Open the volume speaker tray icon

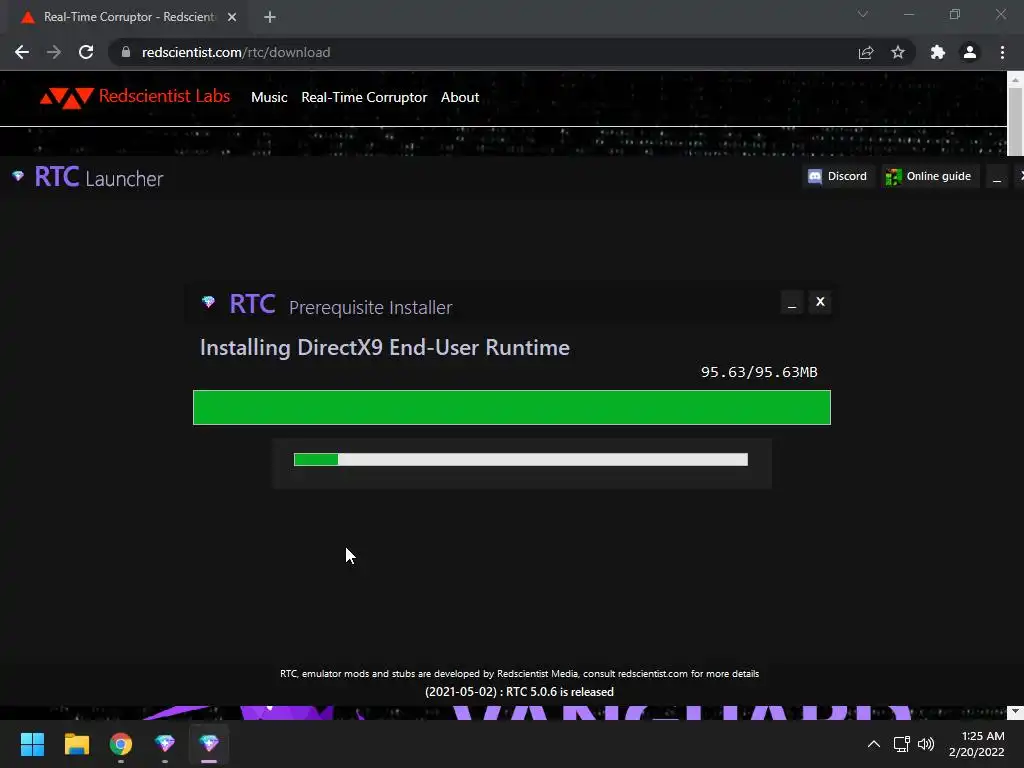(x=926, y=744)
